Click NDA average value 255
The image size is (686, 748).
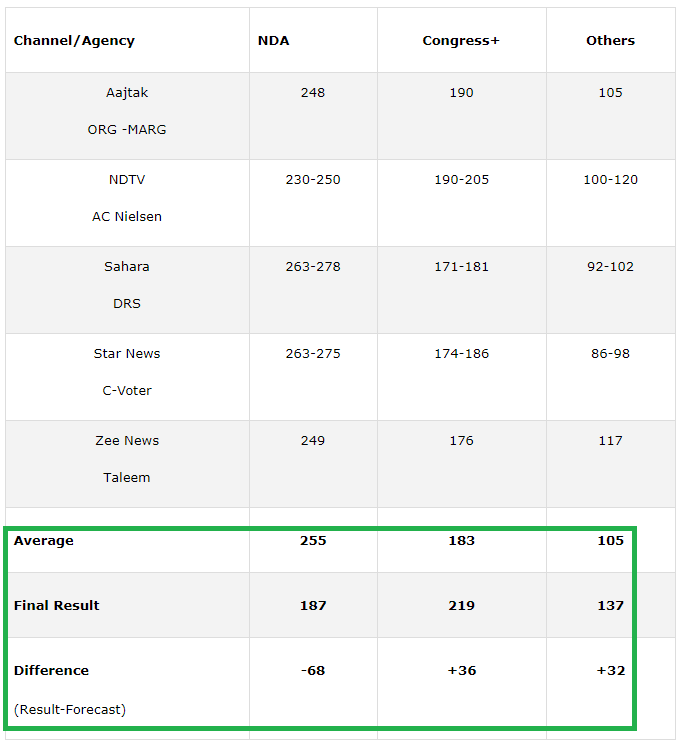(x=313, y=541)
